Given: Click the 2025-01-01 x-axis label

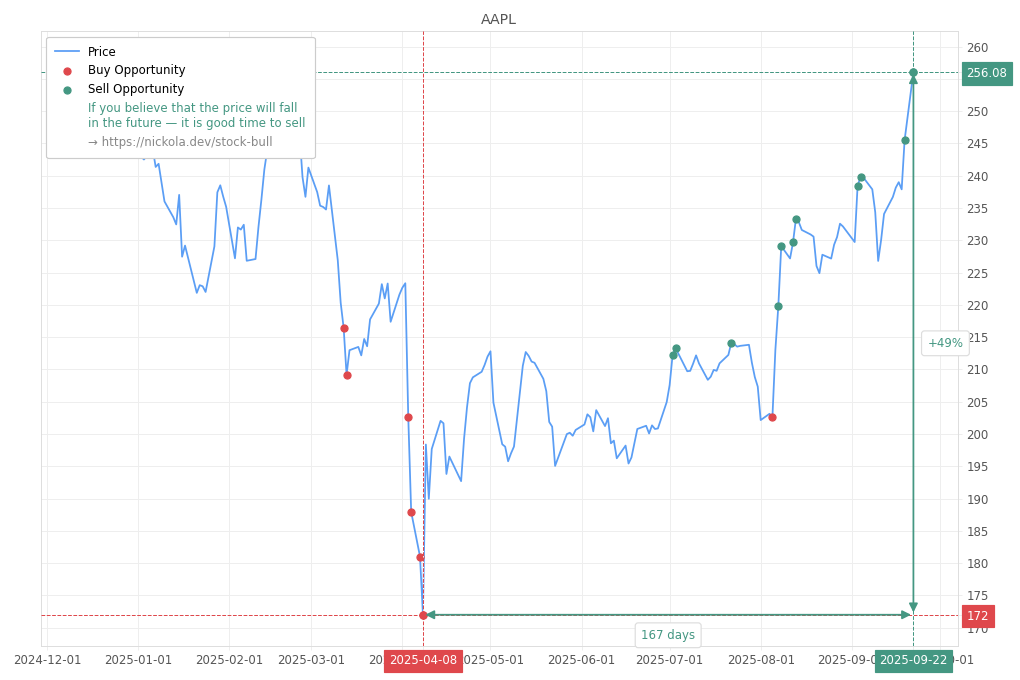Looking at the screenshot, I should pos(138,660).
